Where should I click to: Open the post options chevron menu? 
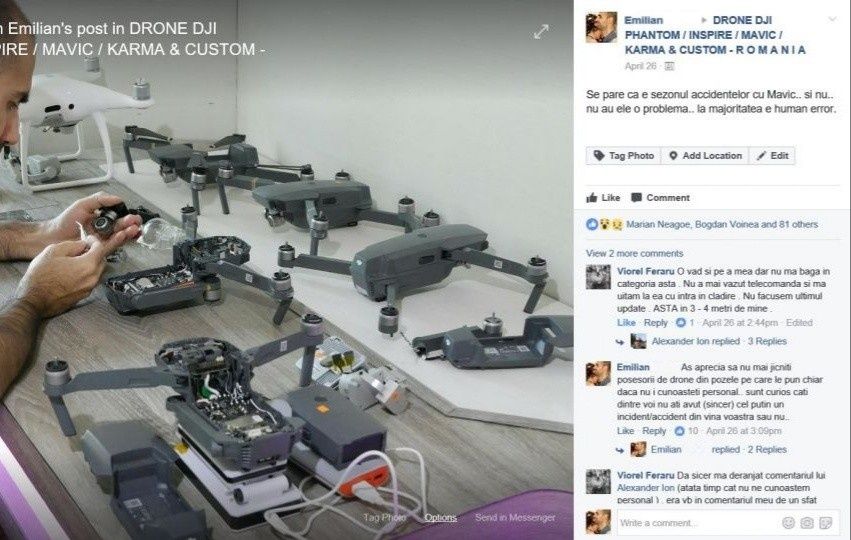(832, 20)
